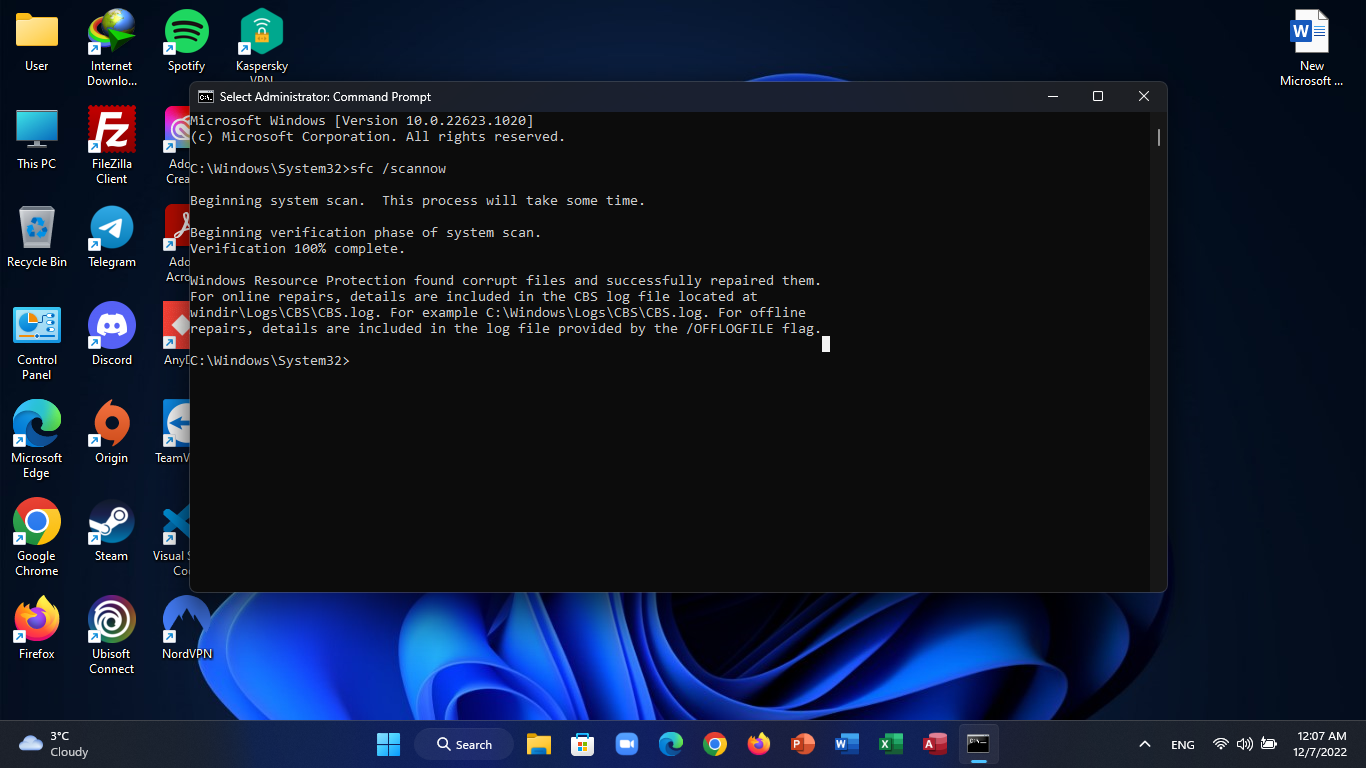The image size is (1366, 768).
Task: Click the 'Select Administrator: Command Prompt' title text
Action: pos(325,97)
